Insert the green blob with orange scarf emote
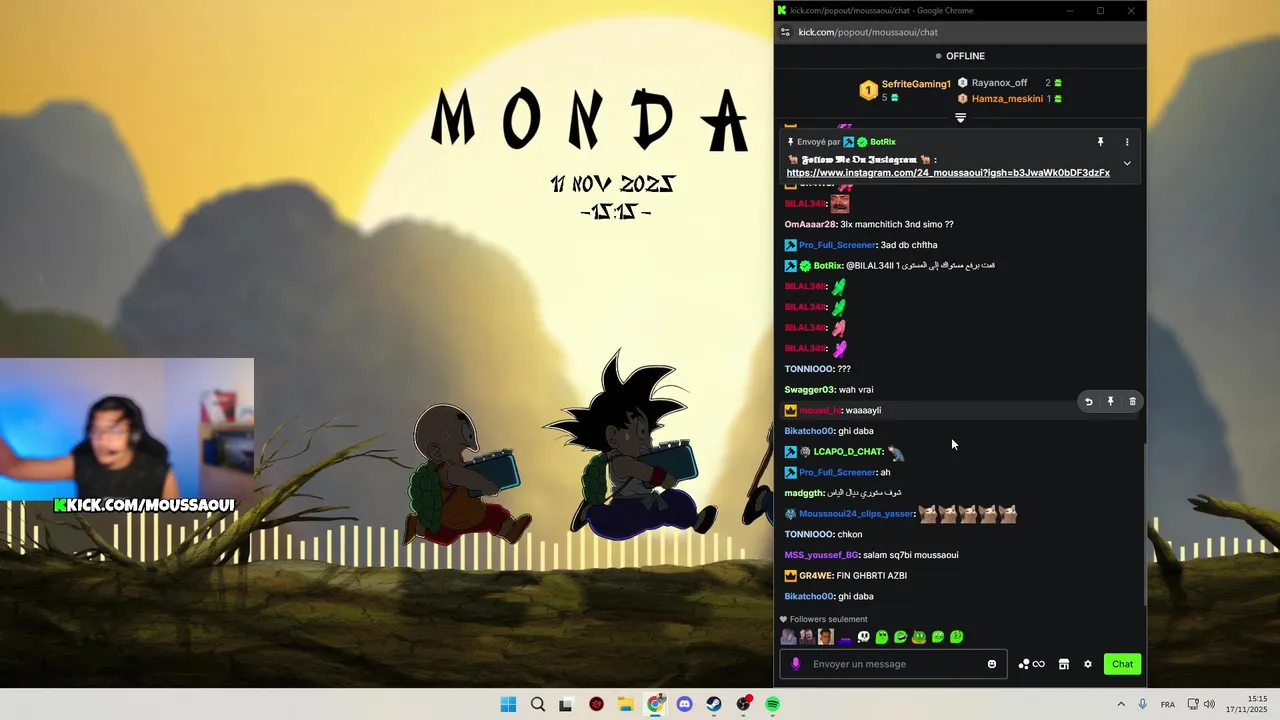The width and height of the screenshot is (1280, 720). point(919,637)
